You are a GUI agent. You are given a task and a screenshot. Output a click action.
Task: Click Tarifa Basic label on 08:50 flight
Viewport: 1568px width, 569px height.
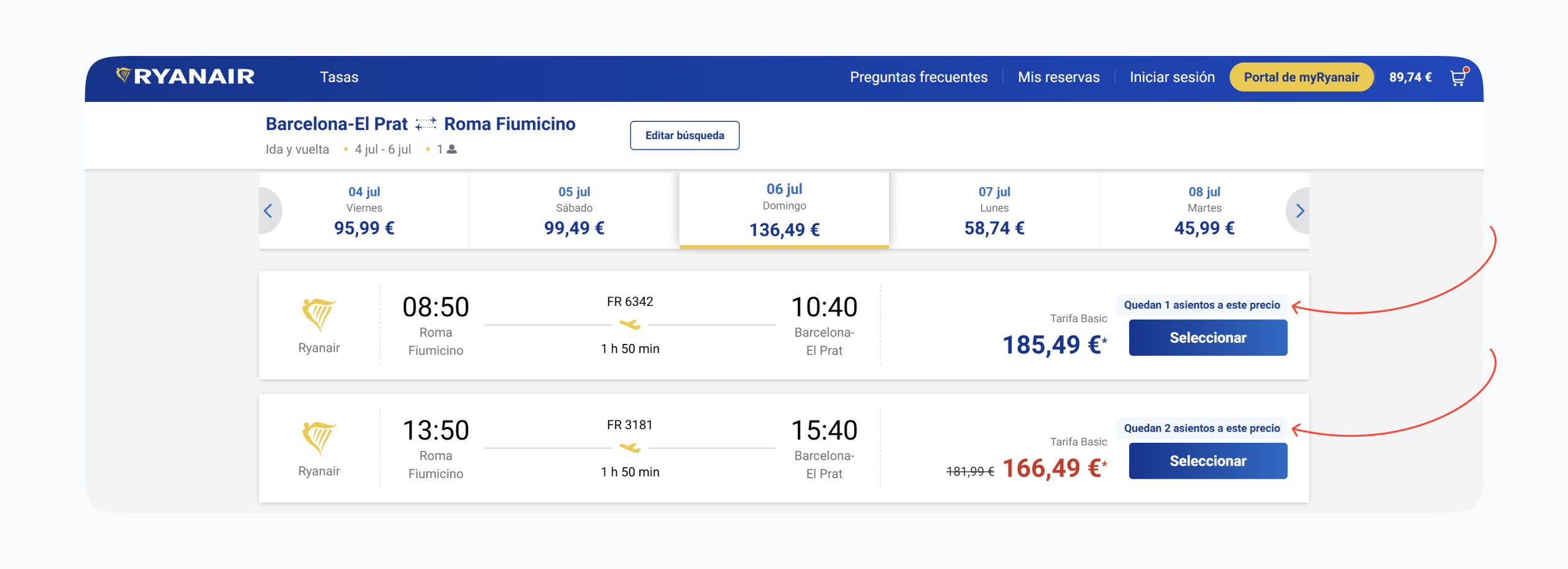click(x=1079, y=318)
